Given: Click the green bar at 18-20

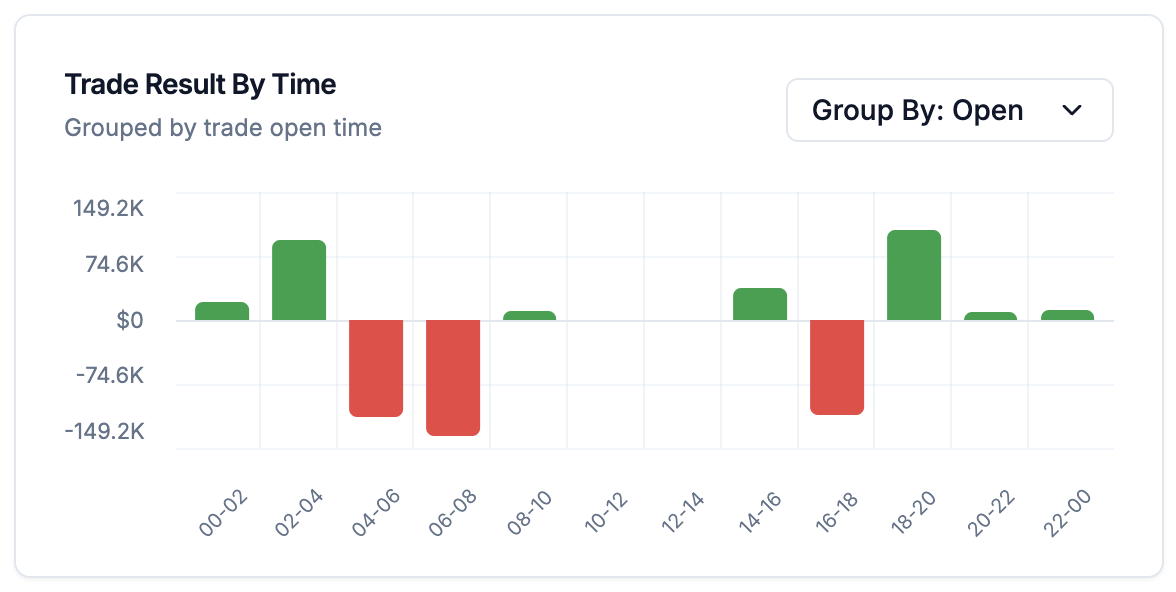Looking at the screenshot, I should point(913,273).
